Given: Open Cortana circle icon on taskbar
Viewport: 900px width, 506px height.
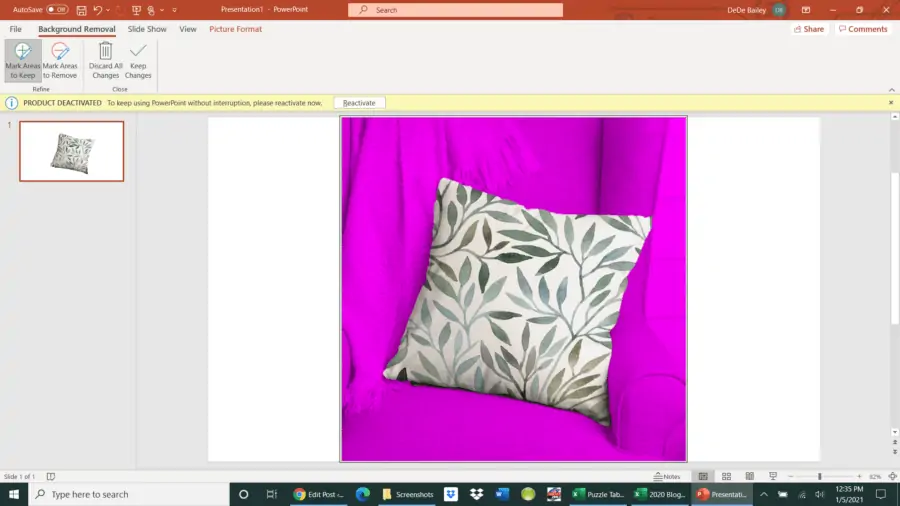Looking at the screenshot, I should (x=243, y=494).
